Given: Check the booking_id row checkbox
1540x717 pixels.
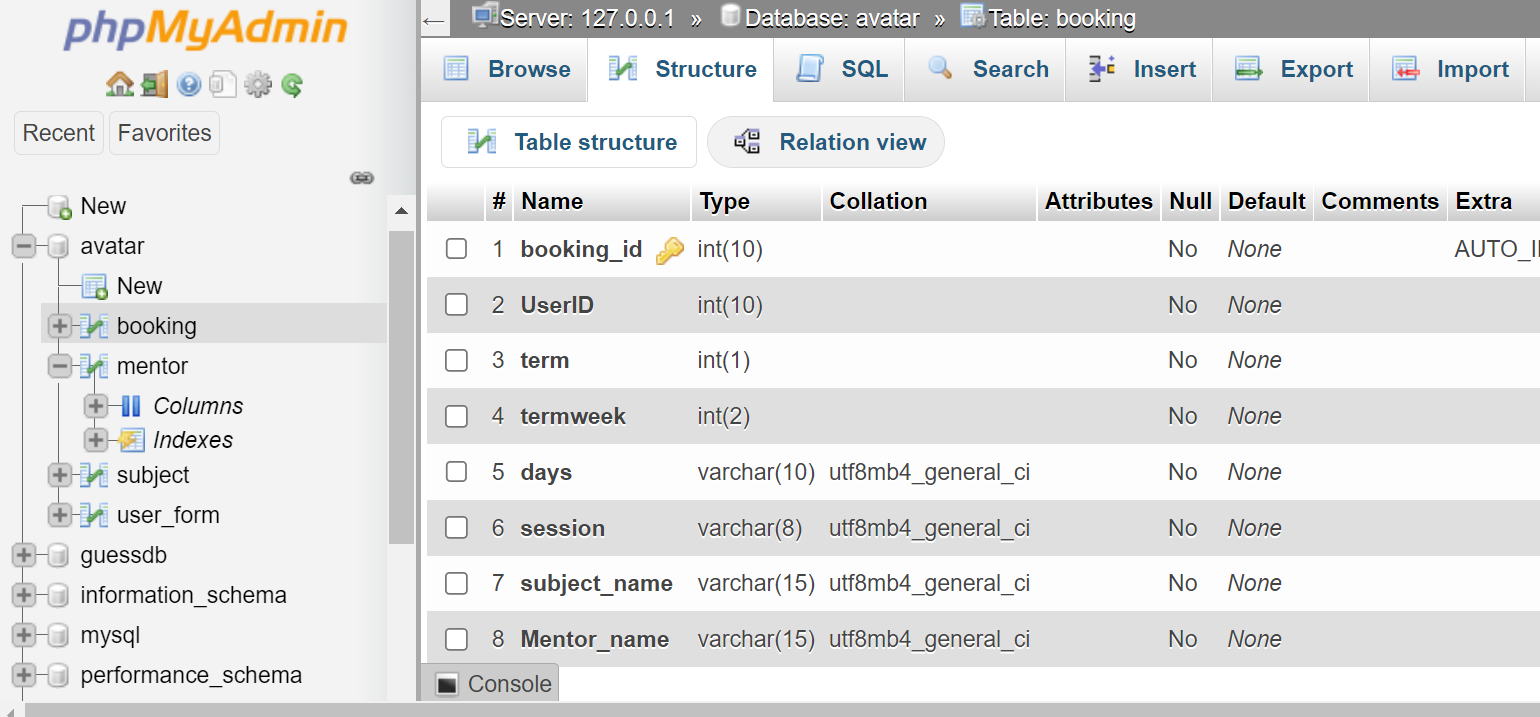Looking at the screenshot, I should coord(457,249).
